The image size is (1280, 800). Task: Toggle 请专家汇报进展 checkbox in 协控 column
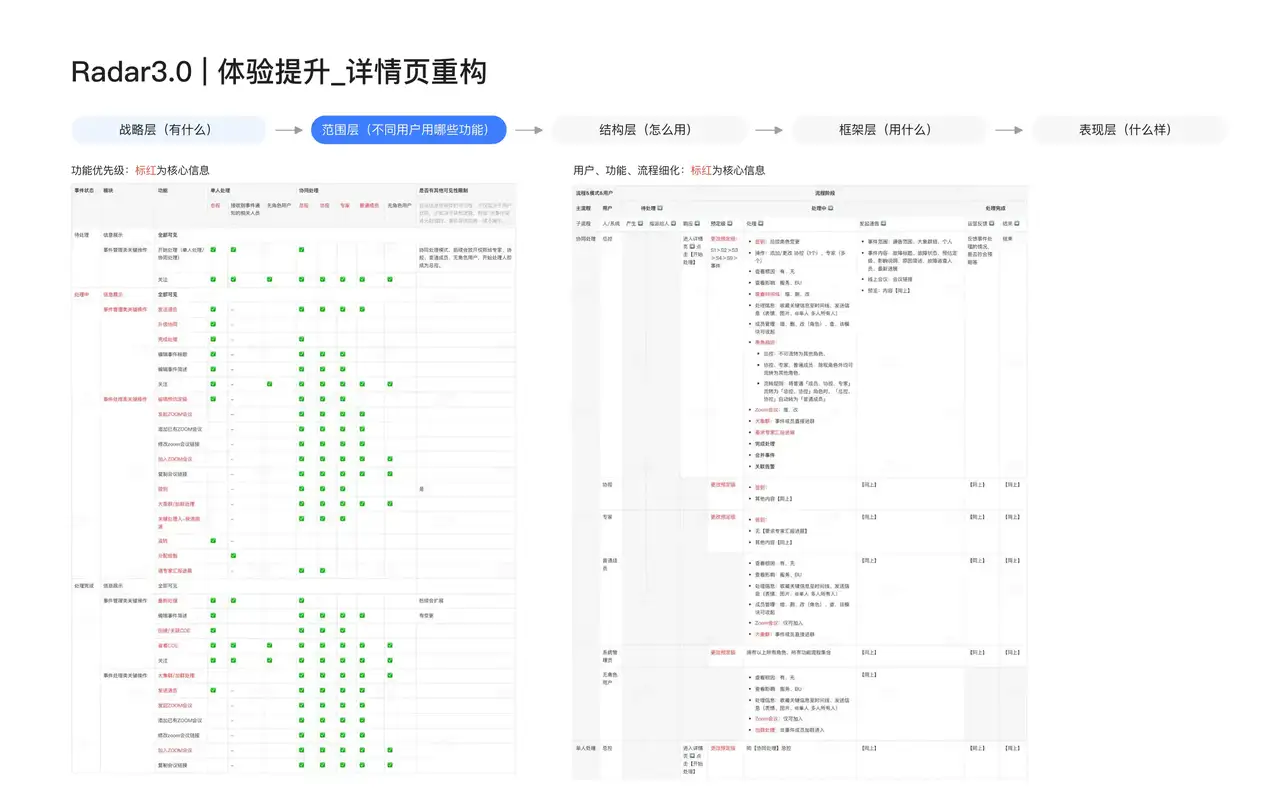(x=322, y=570)
